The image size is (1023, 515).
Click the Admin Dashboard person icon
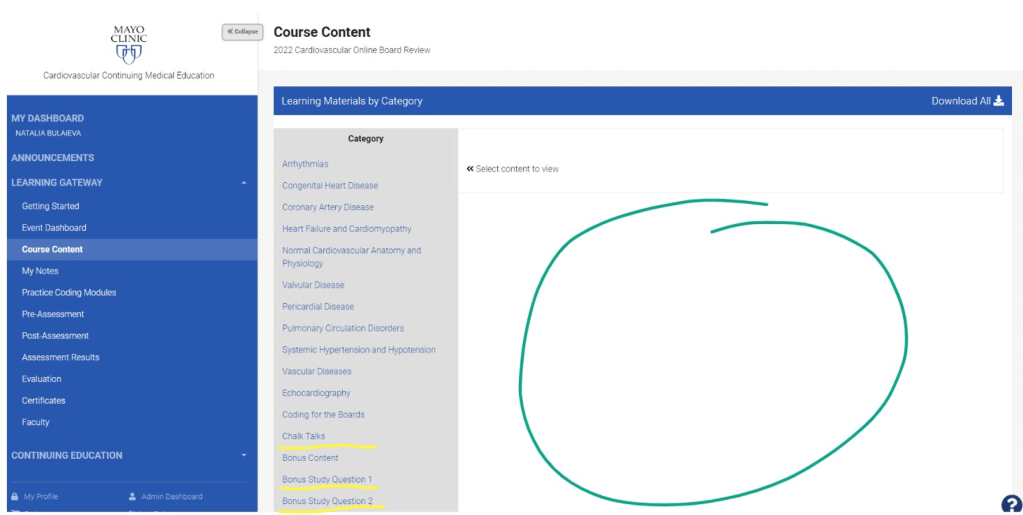(132, 496)
